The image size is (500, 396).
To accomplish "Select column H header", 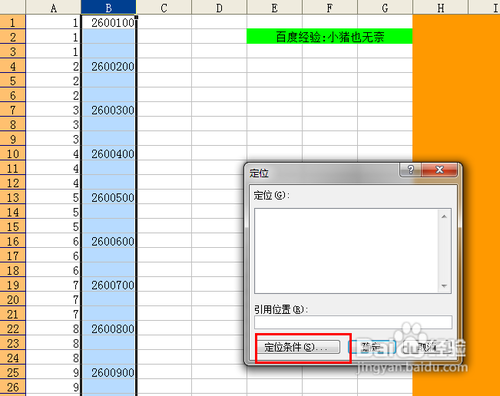I will coord(440,7).
